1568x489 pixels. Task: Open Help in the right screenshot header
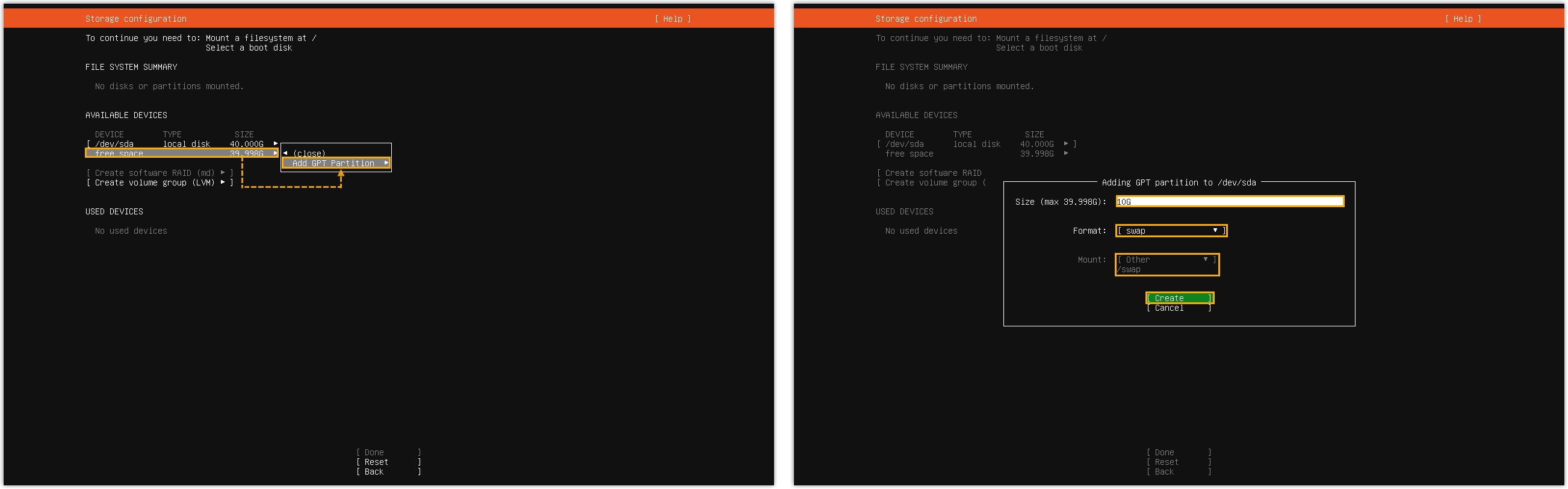click(x=1463, y=19)
